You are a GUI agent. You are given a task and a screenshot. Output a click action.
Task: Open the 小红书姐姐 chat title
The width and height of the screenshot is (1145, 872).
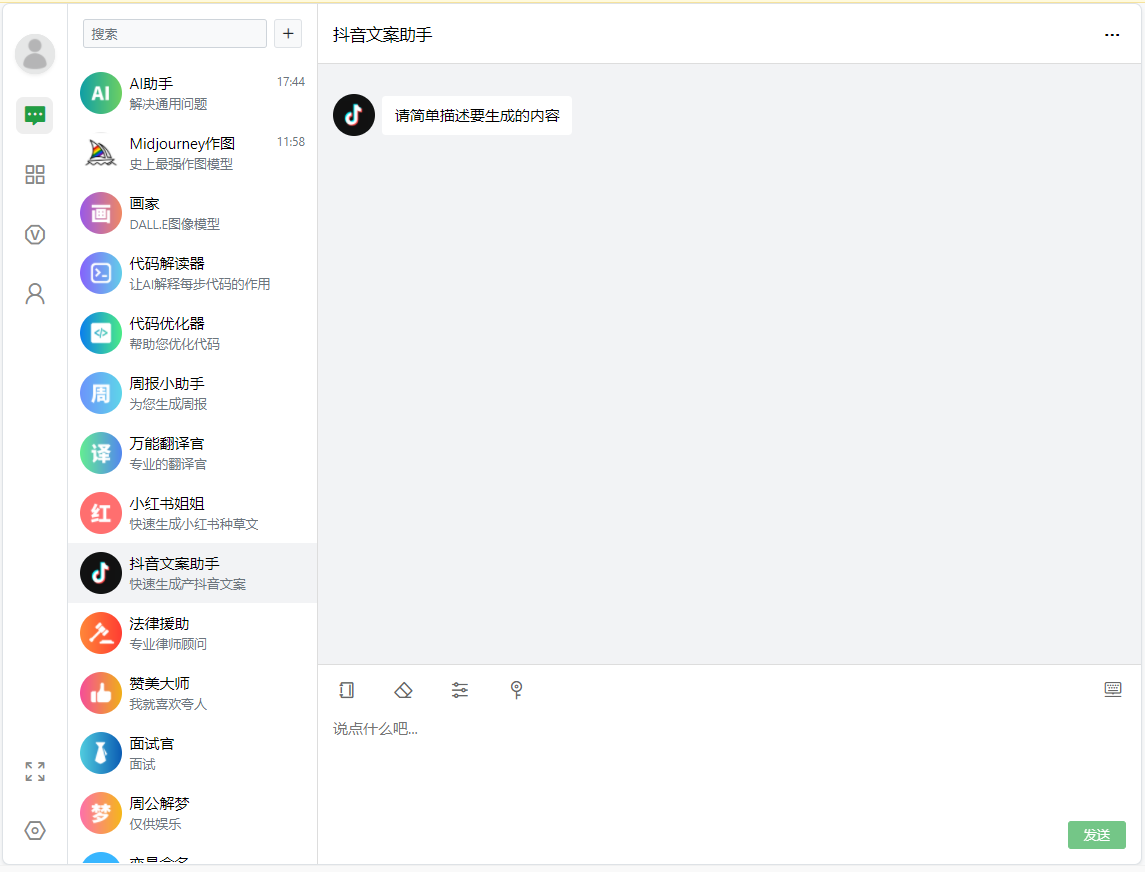[x=166, y=504]
